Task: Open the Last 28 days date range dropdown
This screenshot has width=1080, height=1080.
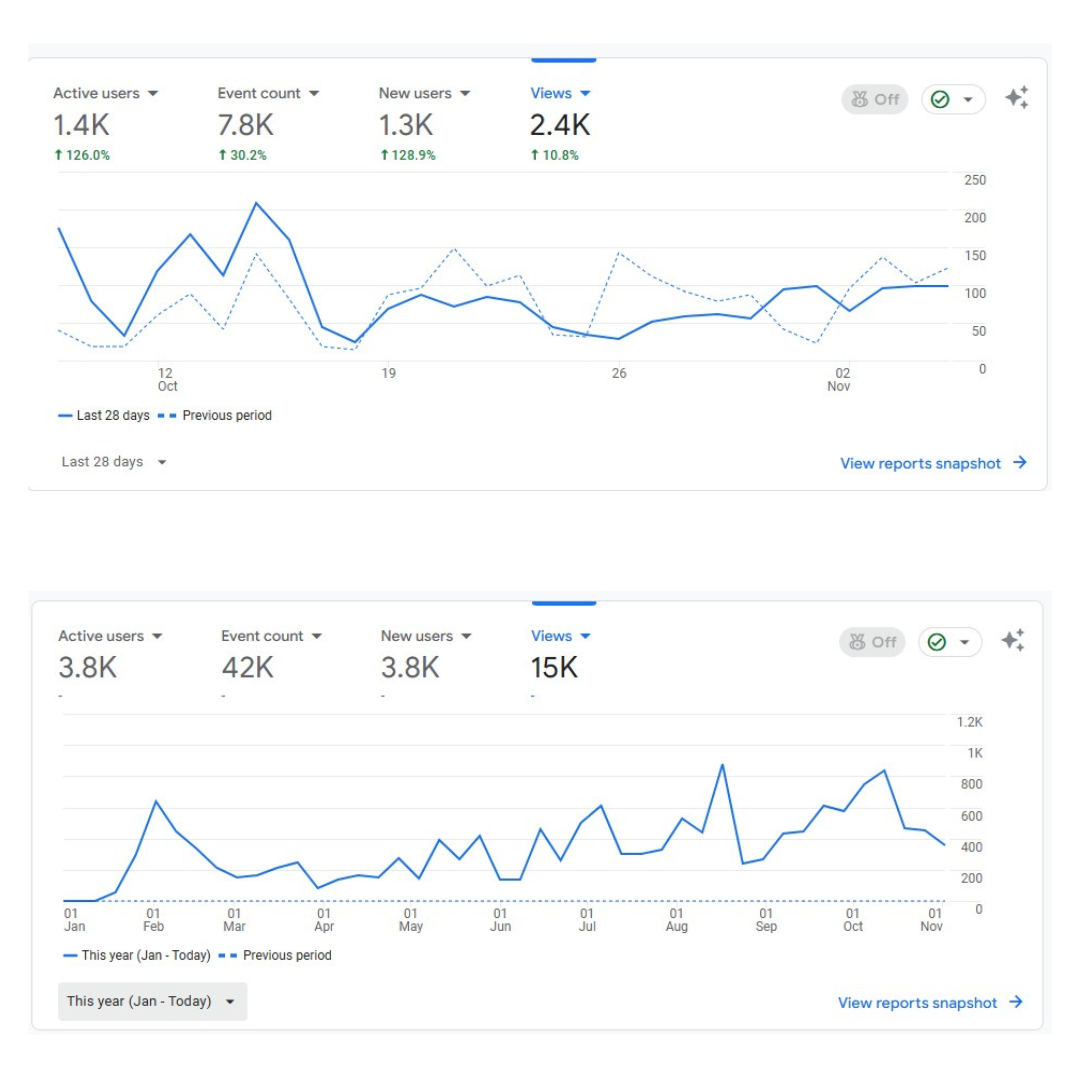Action: (114, 462)
